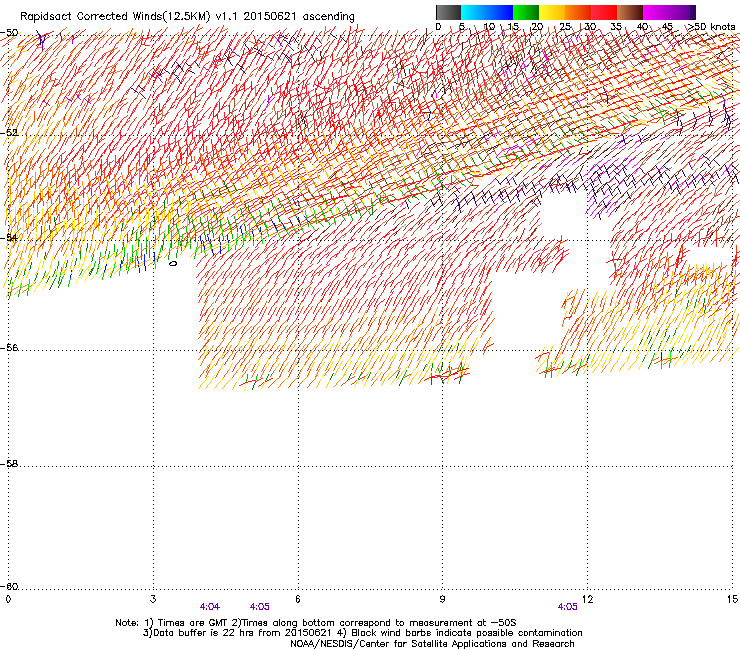
Task: Click the ">50 knots" legend label
Action: click(712, 27)
